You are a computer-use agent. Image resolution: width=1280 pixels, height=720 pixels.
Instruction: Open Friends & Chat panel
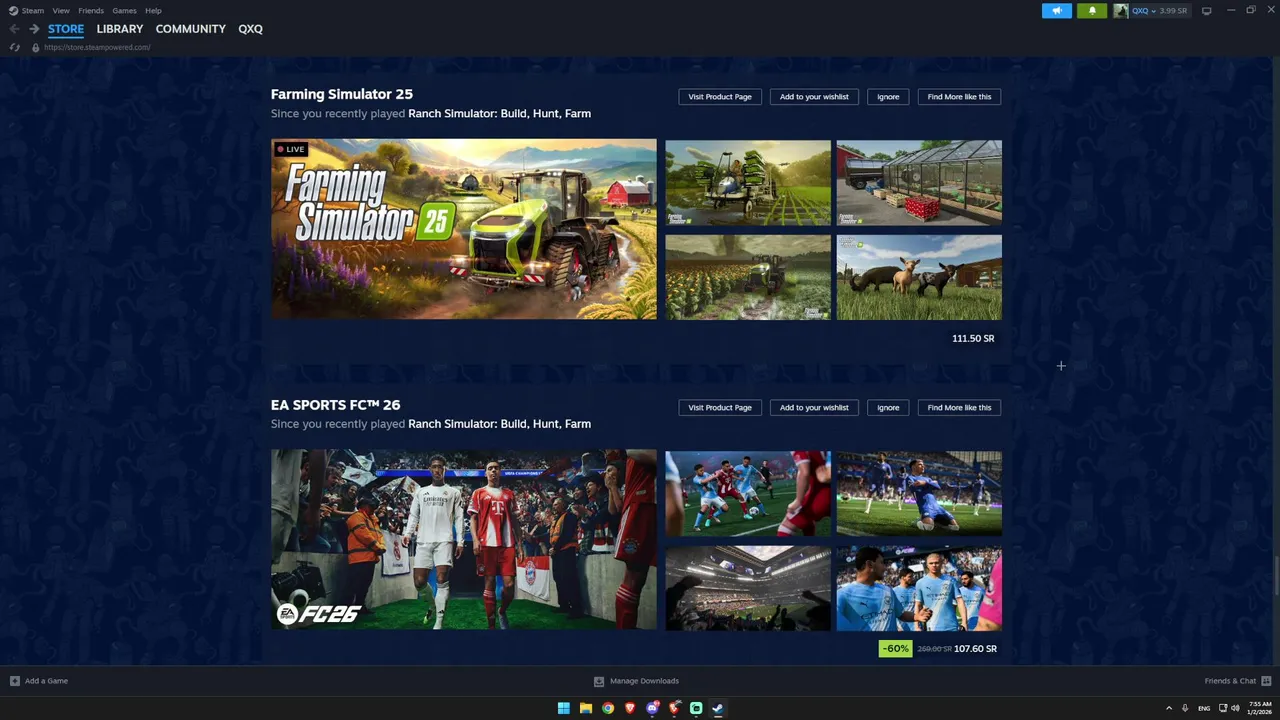click(1230, 681)
